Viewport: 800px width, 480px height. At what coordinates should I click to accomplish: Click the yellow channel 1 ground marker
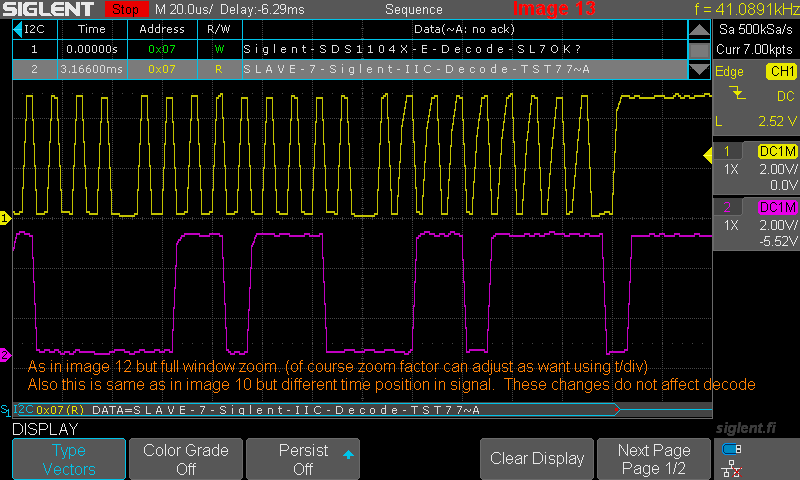click(x=5, y=218)
